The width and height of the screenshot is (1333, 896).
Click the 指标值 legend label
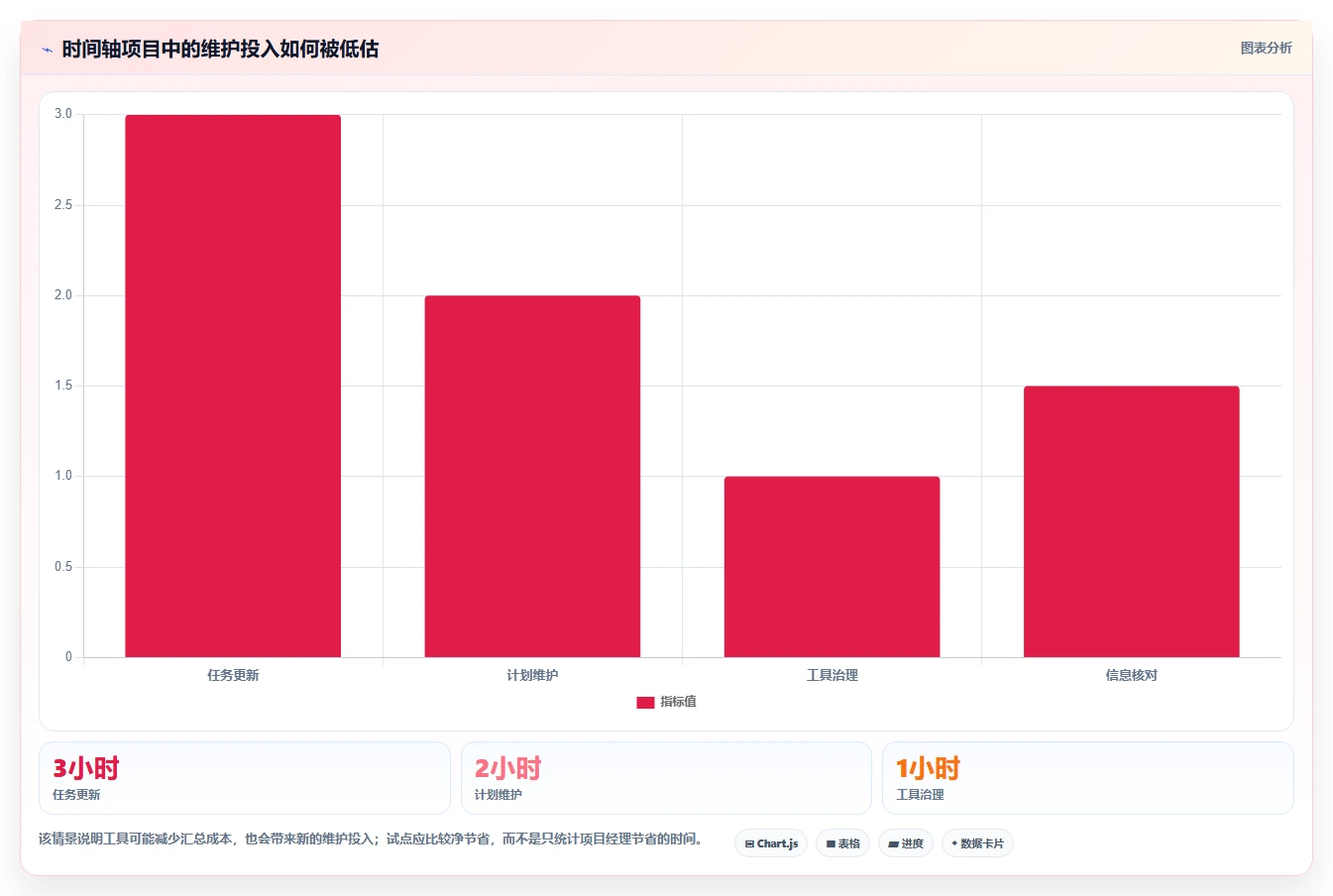tap(679, 702)
